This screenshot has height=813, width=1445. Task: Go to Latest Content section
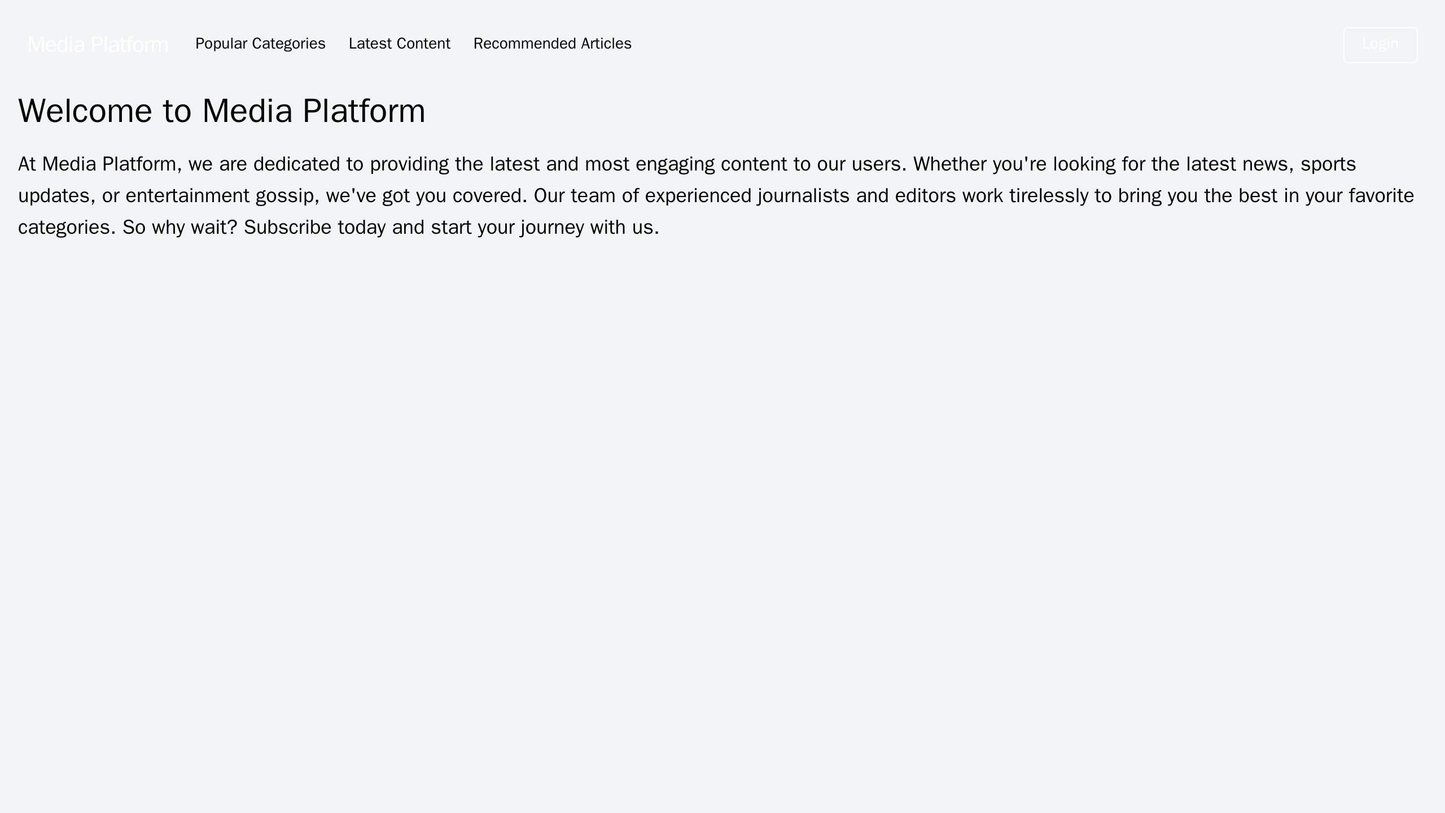pos(399,44)
